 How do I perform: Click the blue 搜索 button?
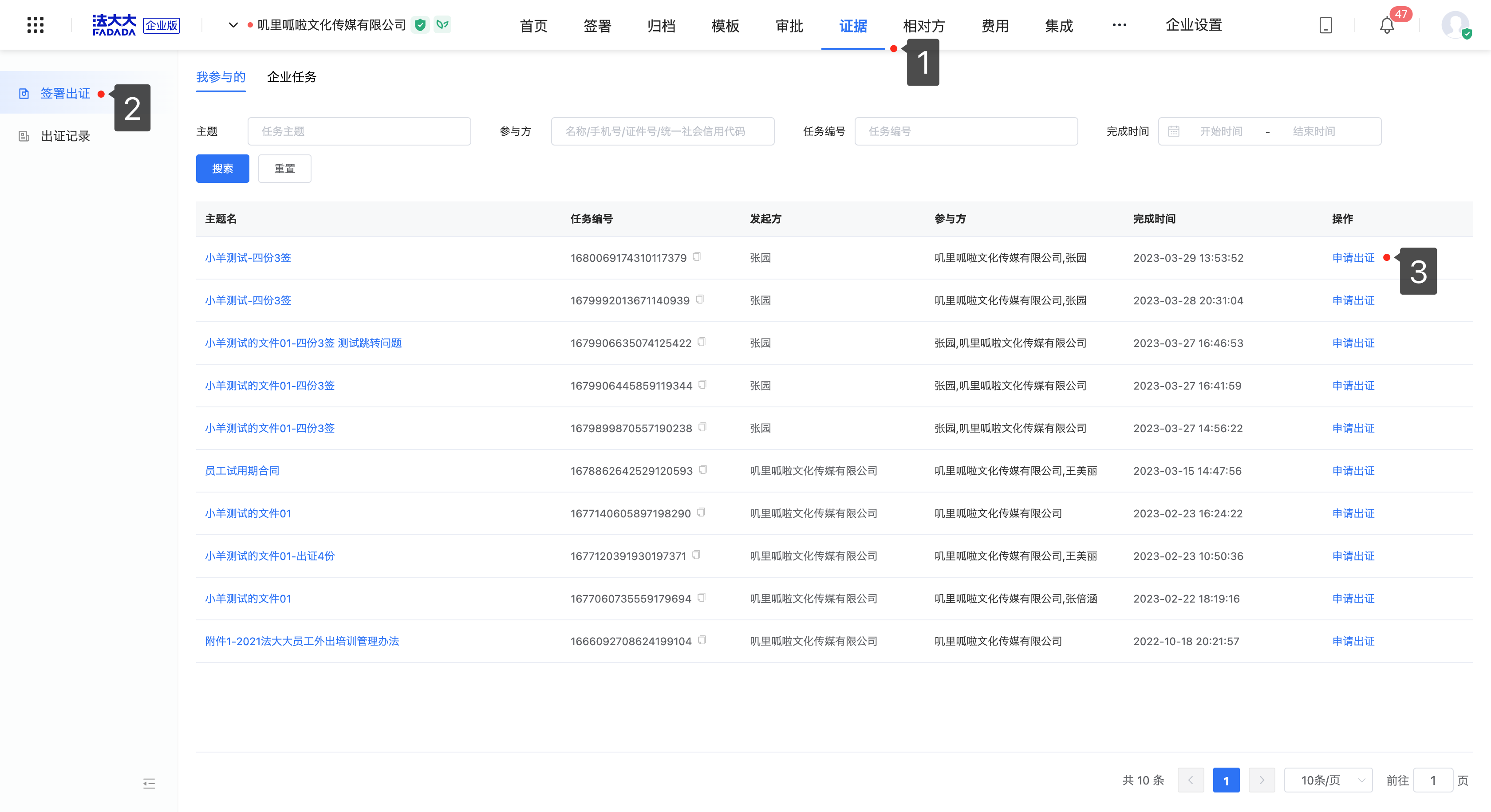click(x=222, y=169)
